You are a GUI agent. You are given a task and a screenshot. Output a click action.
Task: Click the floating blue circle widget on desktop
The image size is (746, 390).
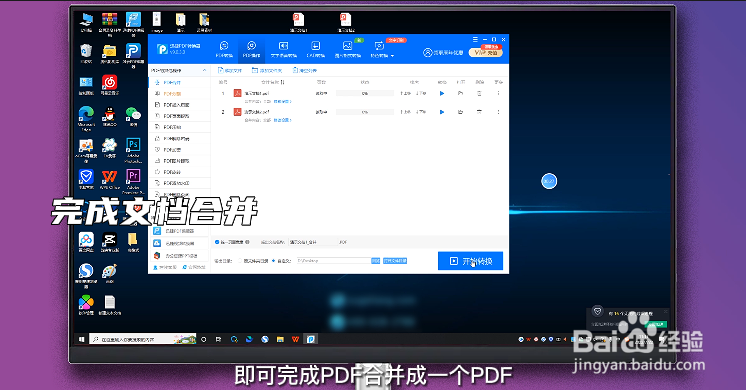coord(549,181)
